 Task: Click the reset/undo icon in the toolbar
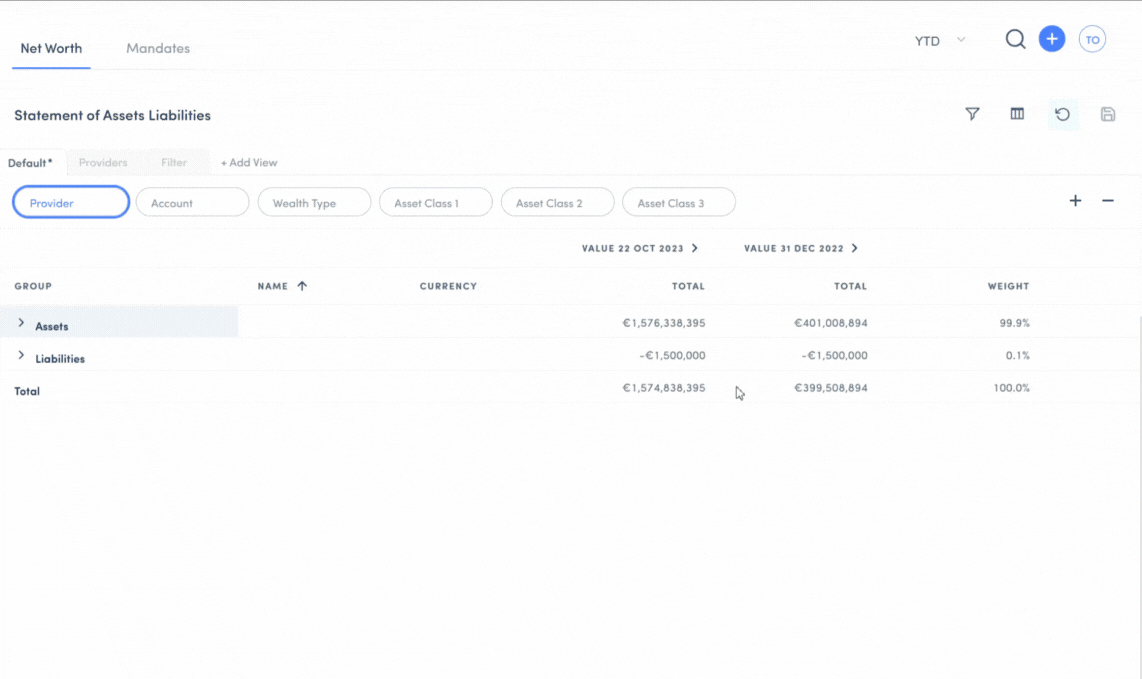point(1062,114)
